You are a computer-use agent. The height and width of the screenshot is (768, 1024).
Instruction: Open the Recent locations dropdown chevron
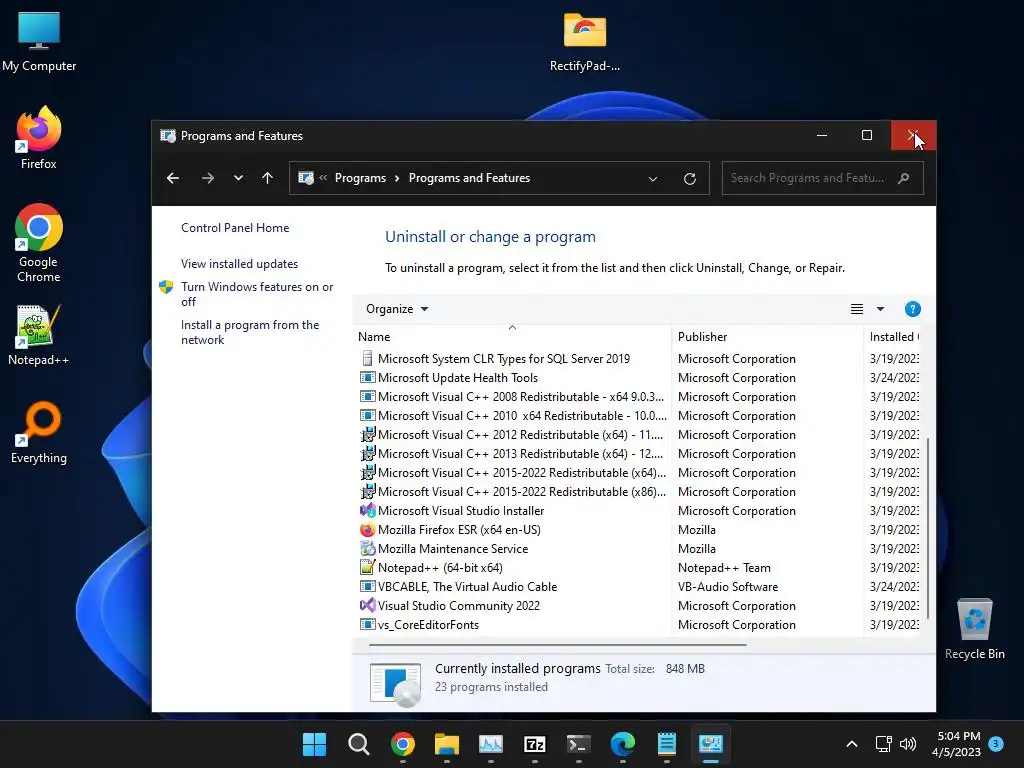(238, 178)
